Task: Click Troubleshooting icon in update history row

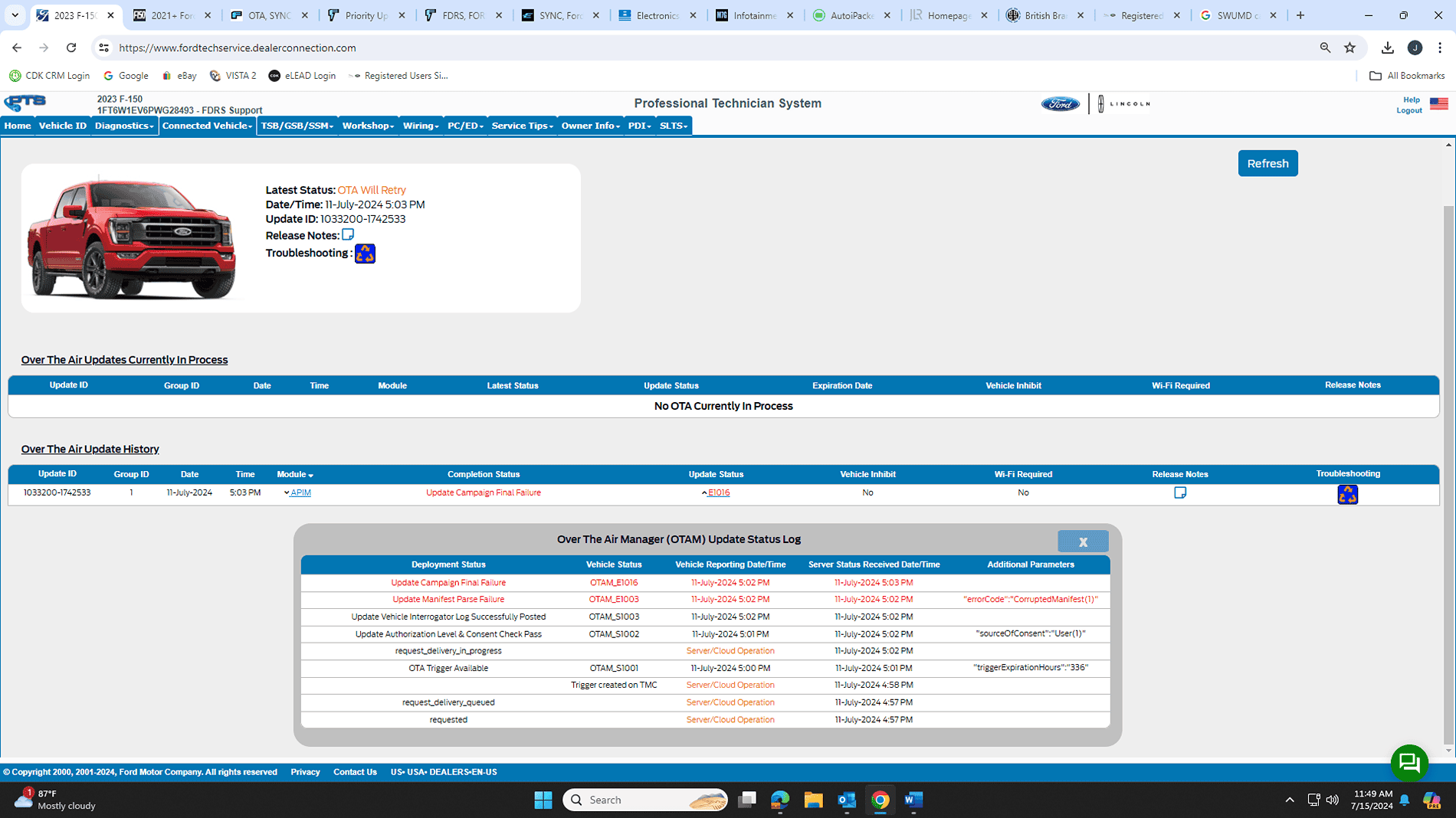Action: pos(1347,495)
